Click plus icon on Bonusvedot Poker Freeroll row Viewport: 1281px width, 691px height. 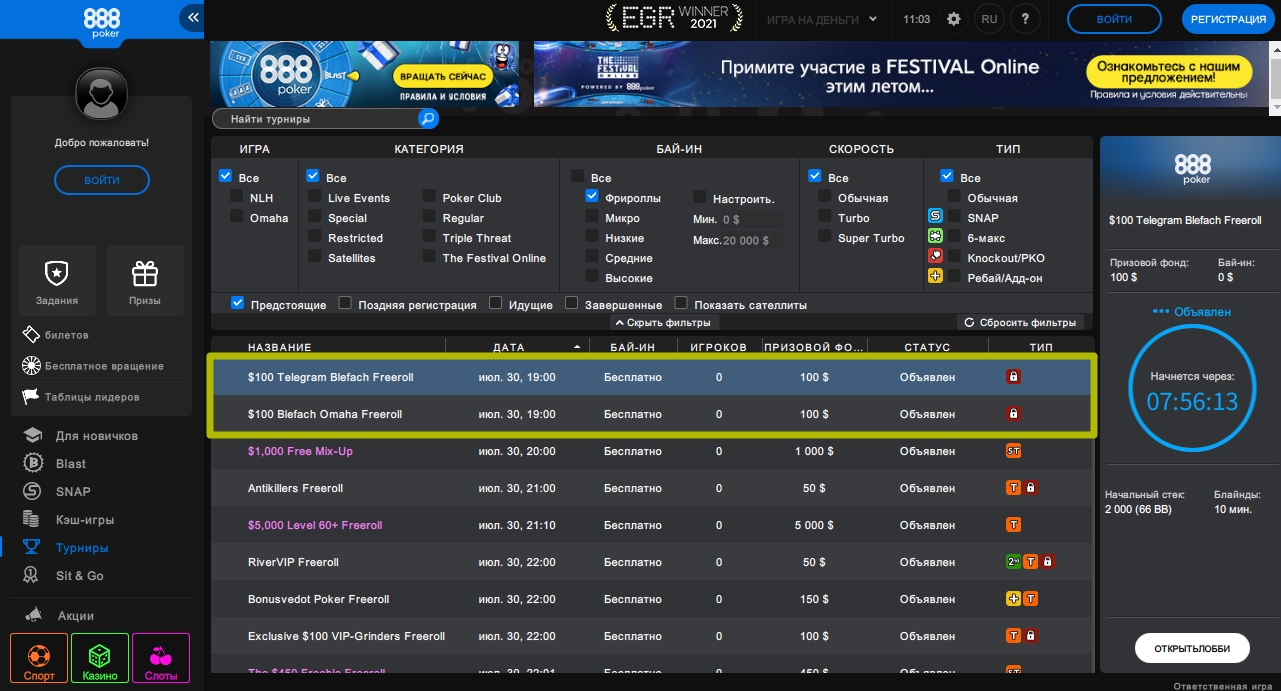pyautogui.click(x=1013, y=599)
